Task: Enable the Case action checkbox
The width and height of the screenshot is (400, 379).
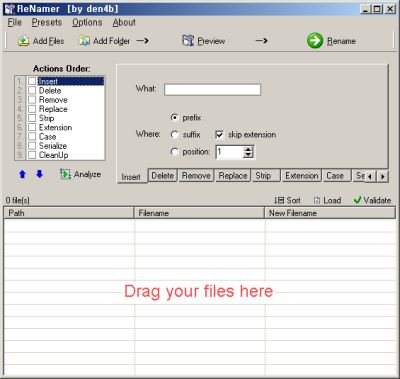Action: click(32, 136)
